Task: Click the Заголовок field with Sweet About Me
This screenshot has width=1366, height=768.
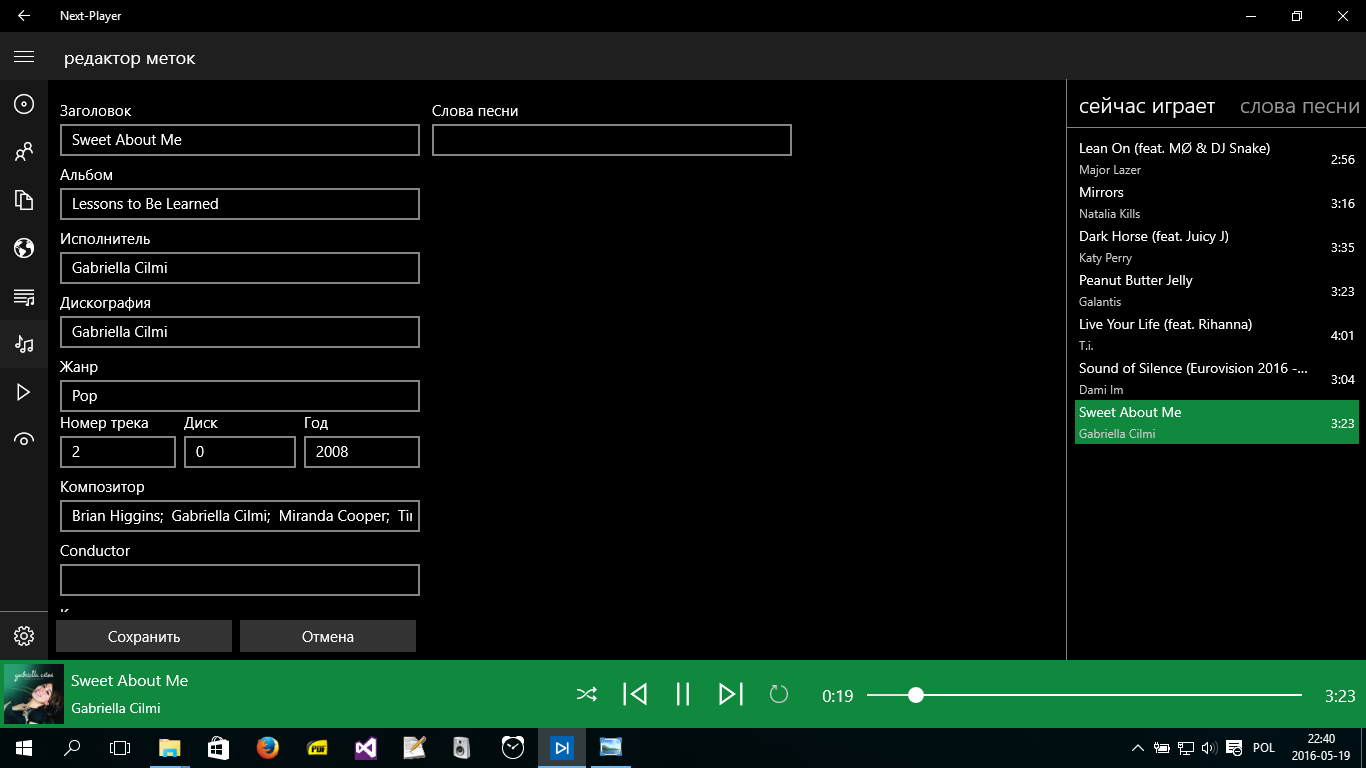Action: click(x=240, y=140)
